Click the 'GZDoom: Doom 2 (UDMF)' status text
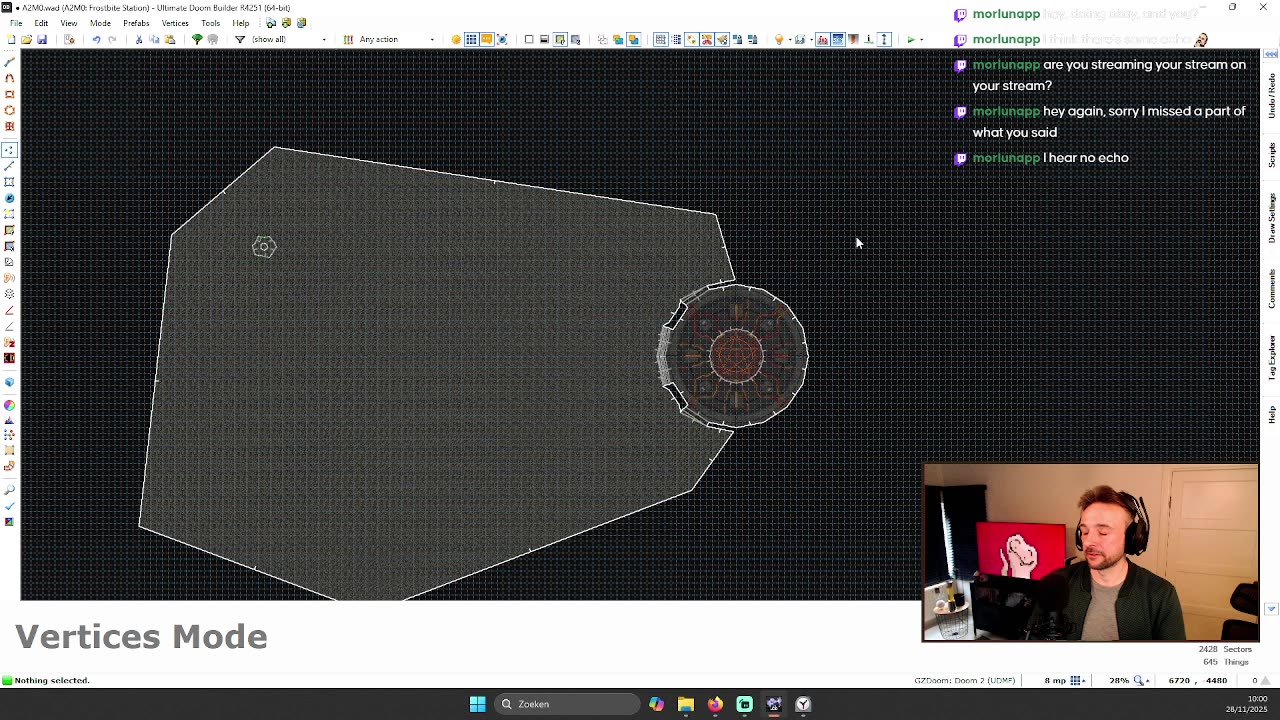Viewport: 1280px width, 720px height. (964, 680)
